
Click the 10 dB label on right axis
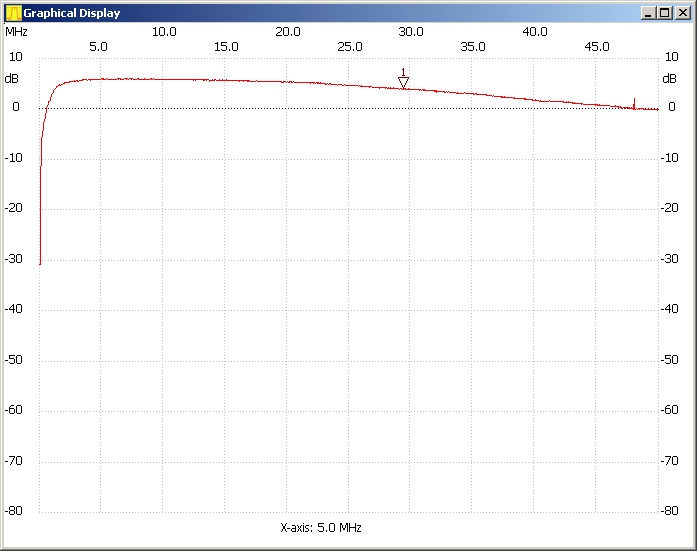671,57
